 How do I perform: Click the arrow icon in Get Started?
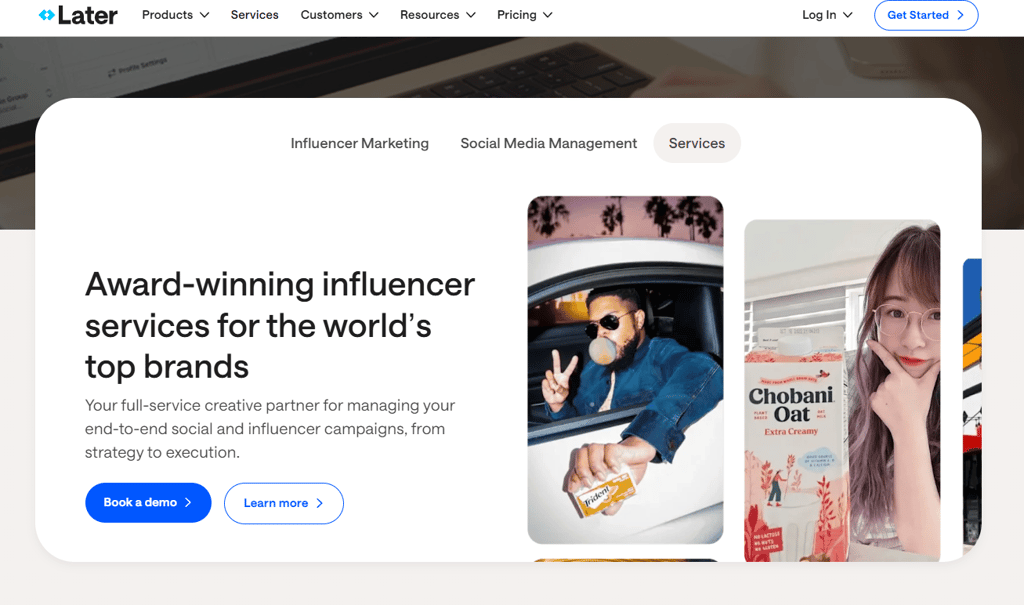pyautogui.click(x=960, y=15)
